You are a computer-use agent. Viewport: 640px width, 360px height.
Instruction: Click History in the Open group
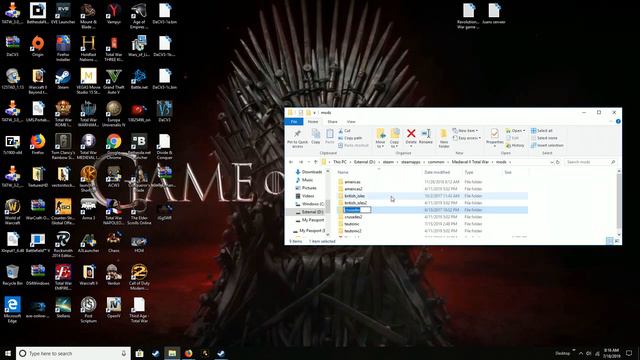(515, 145)
